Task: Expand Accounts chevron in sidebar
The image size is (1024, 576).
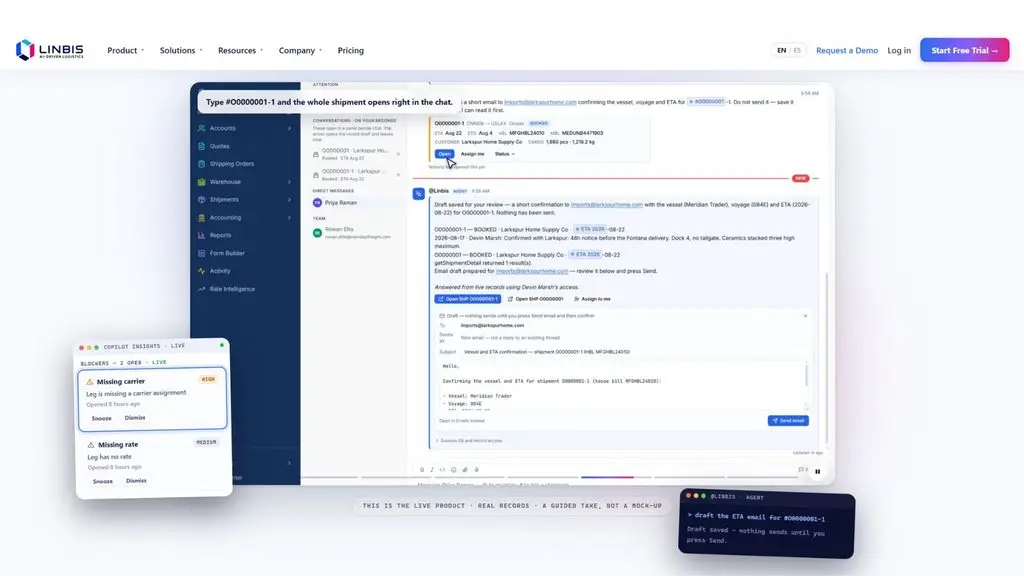Action: click(289, 129)
